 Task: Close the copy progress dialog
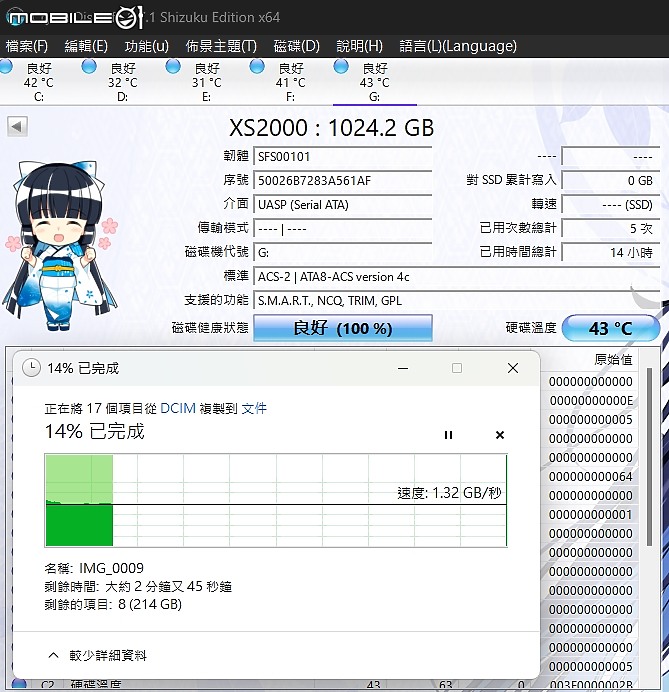coord(513,368)
